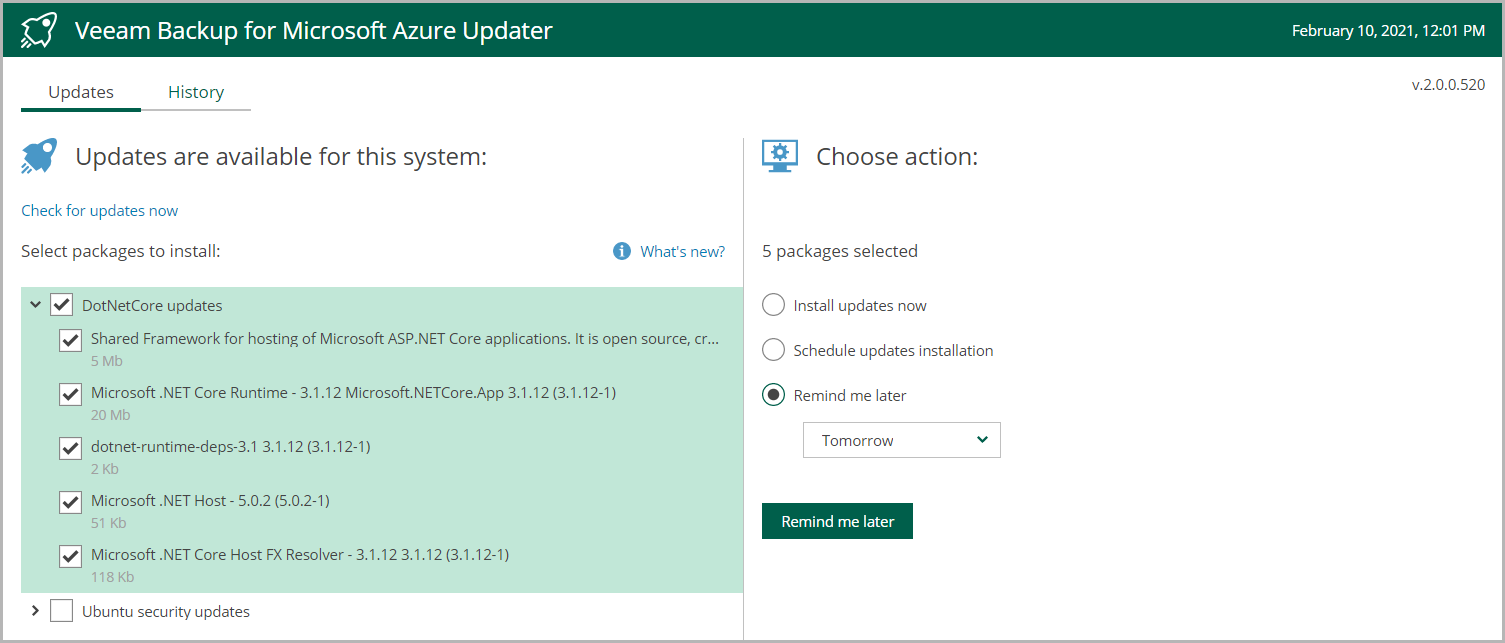This screenshot has height=643, width=1505.
Task: Click the rocket icon beside Updates are available
Action: coord(40,156)
